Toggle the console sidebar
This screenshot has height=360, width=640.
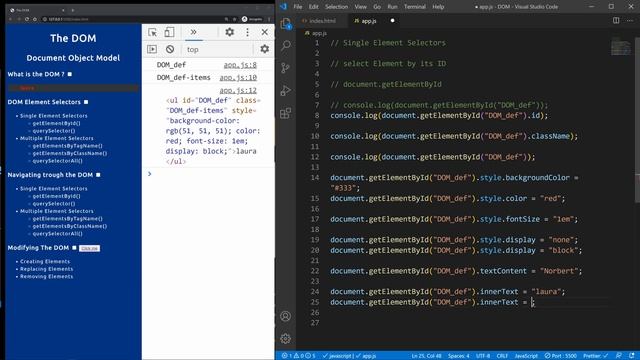[x=152, y=49]
